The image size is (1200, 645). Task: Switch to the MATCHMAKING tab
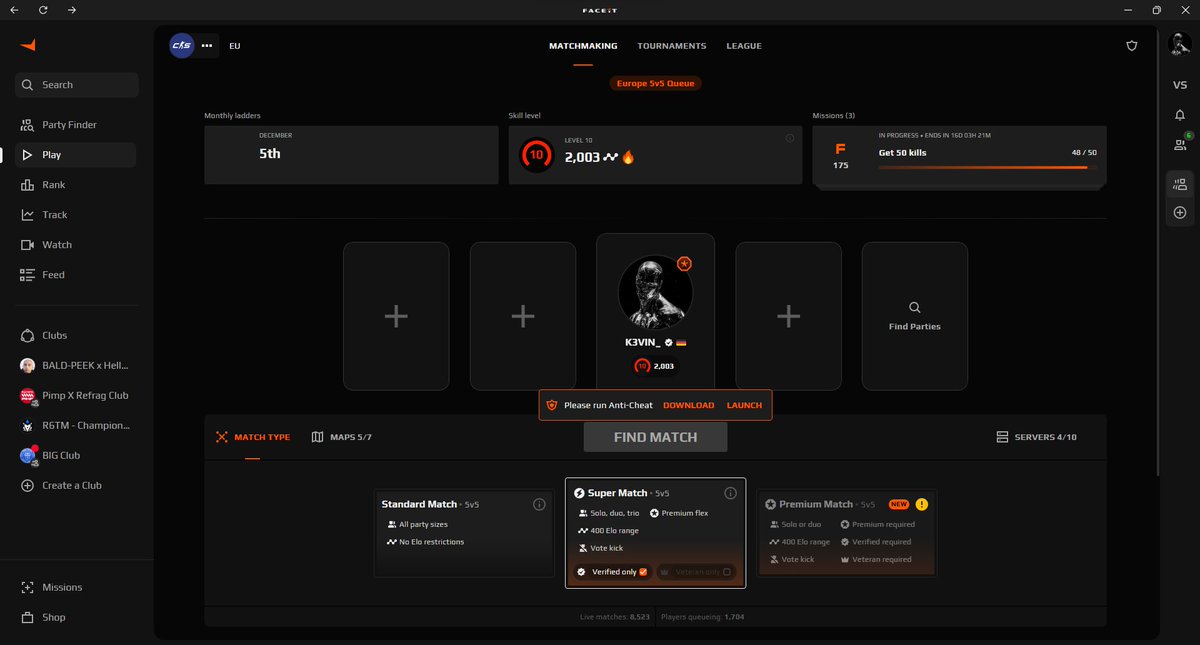pyautogui.click(x=583, y=46)
